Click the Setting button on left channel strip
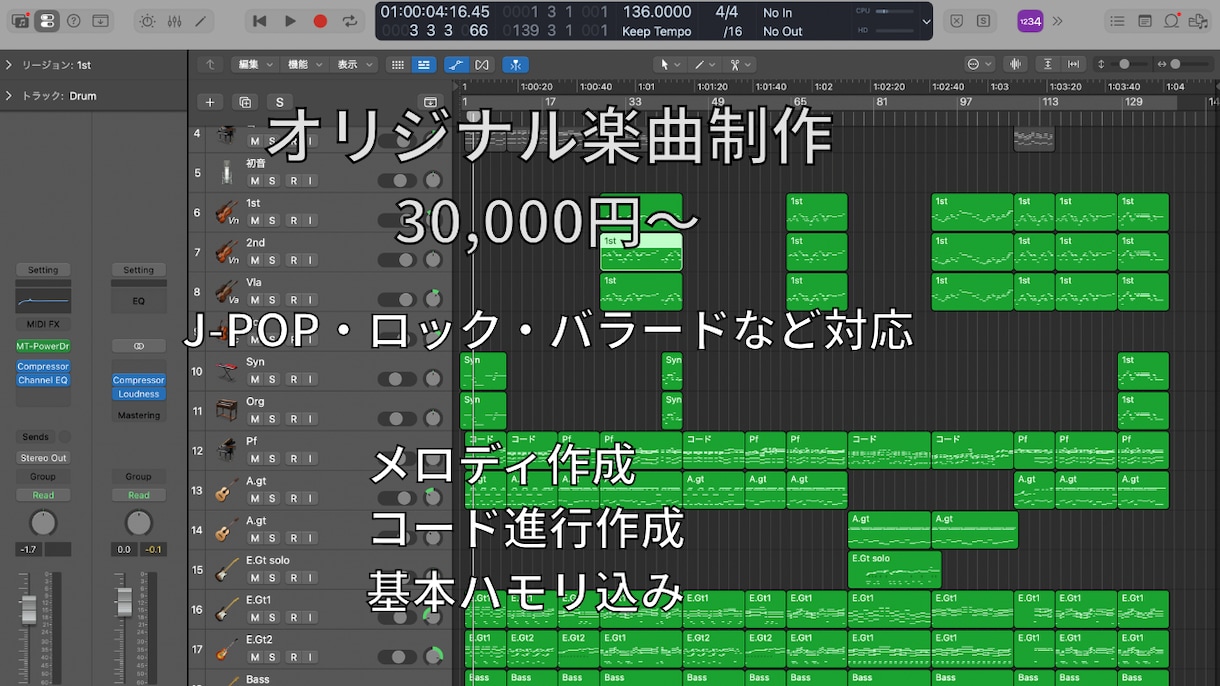The height and width of the screenshot is (686, 1220). click(x=43, y=270)
